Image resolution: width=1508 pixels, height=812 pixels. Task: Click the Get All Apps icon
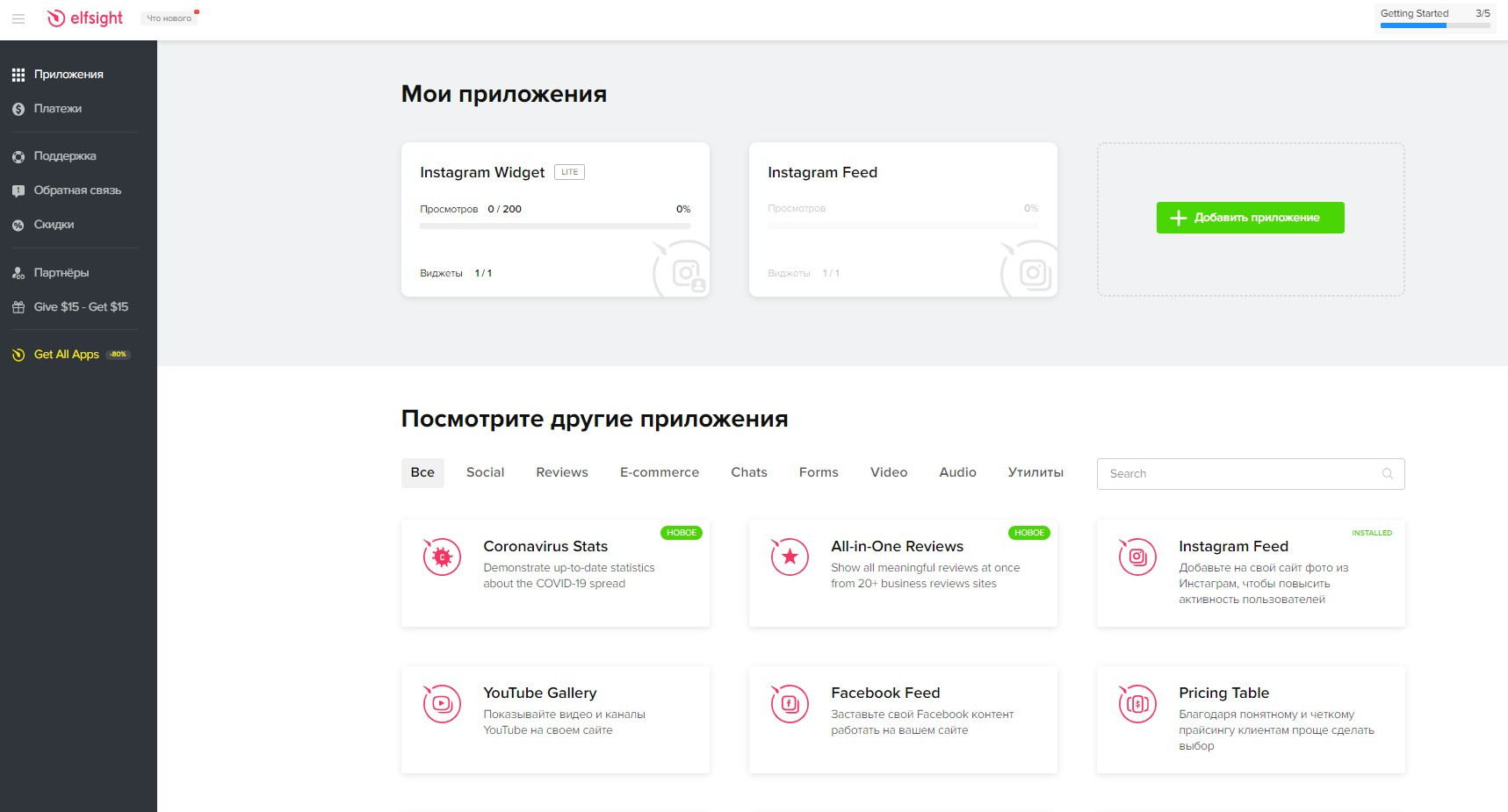18,355
